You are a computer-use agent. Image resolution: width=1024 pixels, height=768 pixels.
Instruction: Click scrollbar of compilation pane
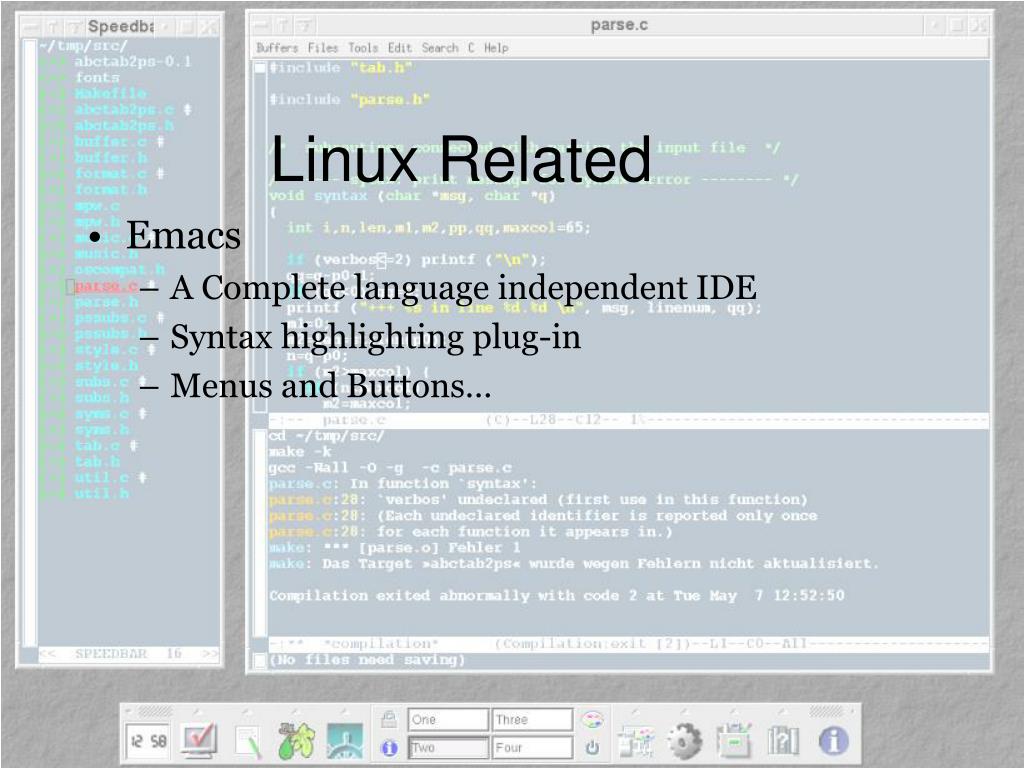260,532
